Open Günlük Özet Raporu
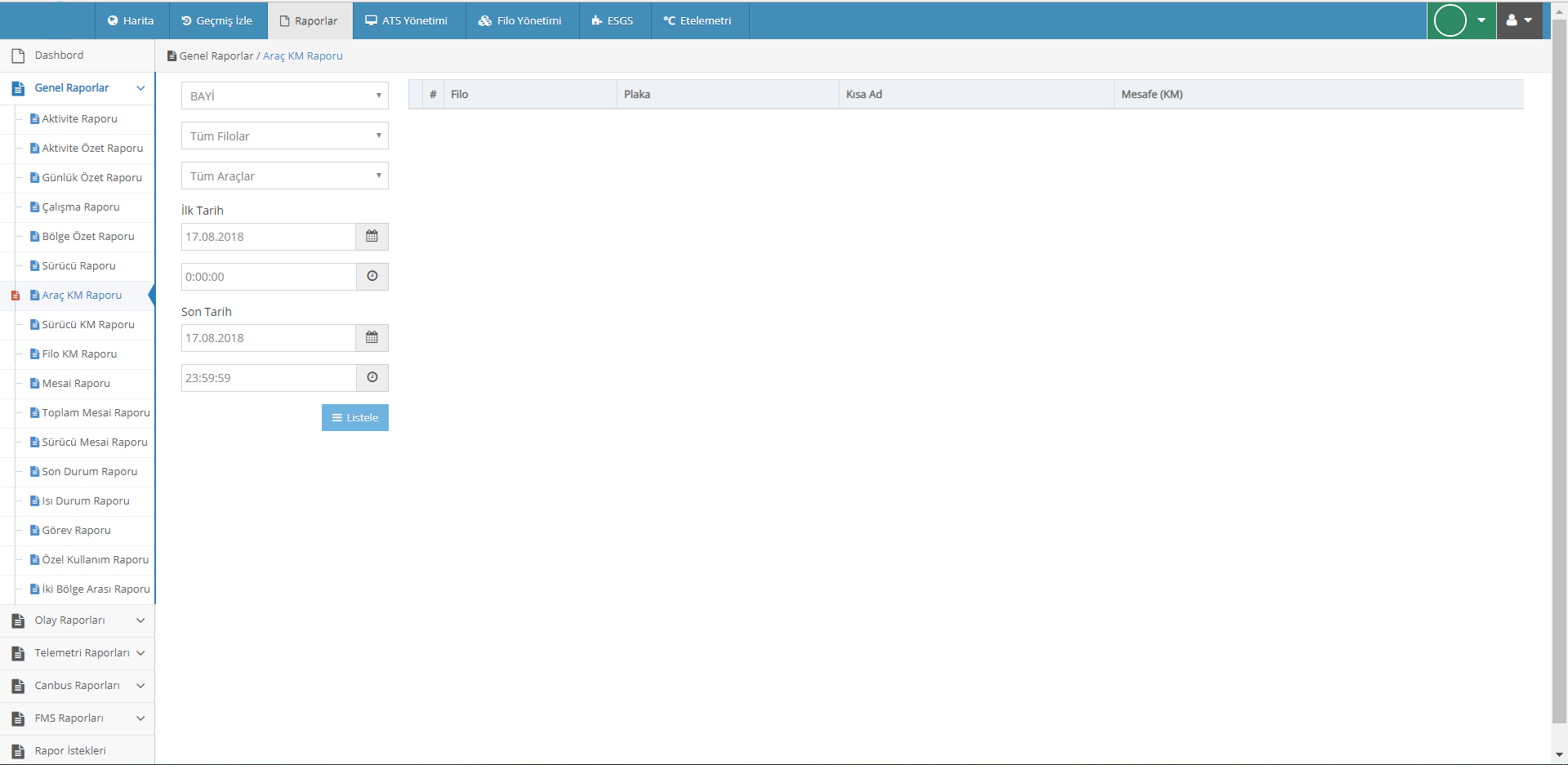1568x765 pixels. coord(92,178)
